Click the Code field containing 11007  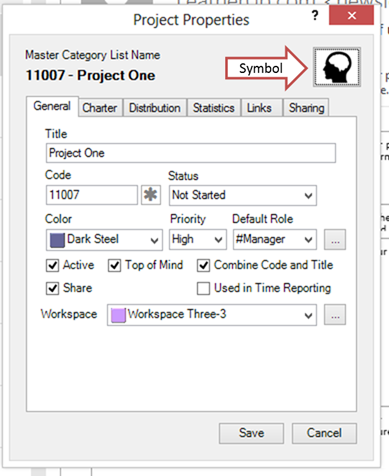(x=92, y=195)
